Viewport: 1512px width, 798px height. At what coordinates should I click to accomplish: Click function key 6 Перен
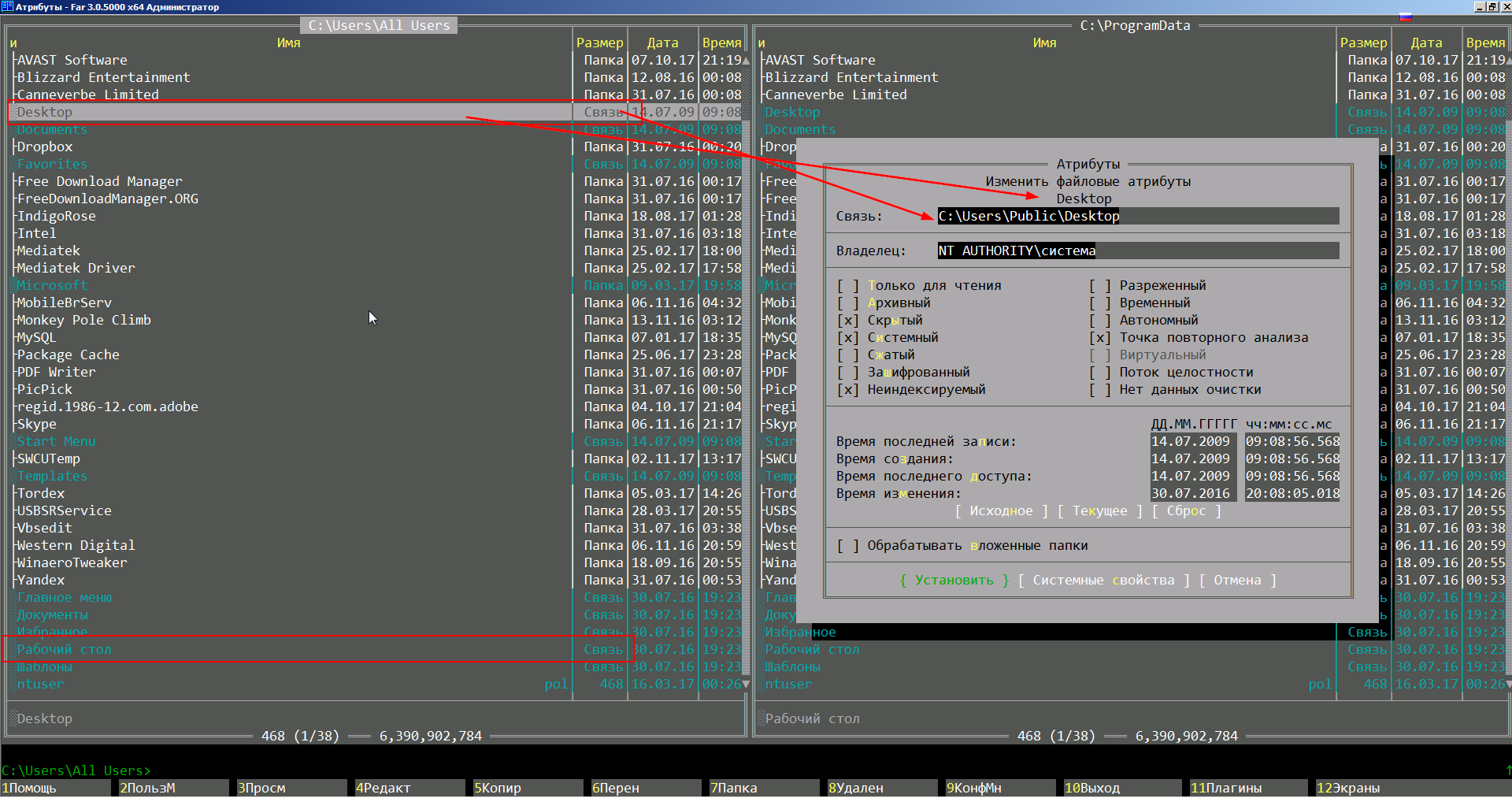pyautogui.click(x=646, y=788)
